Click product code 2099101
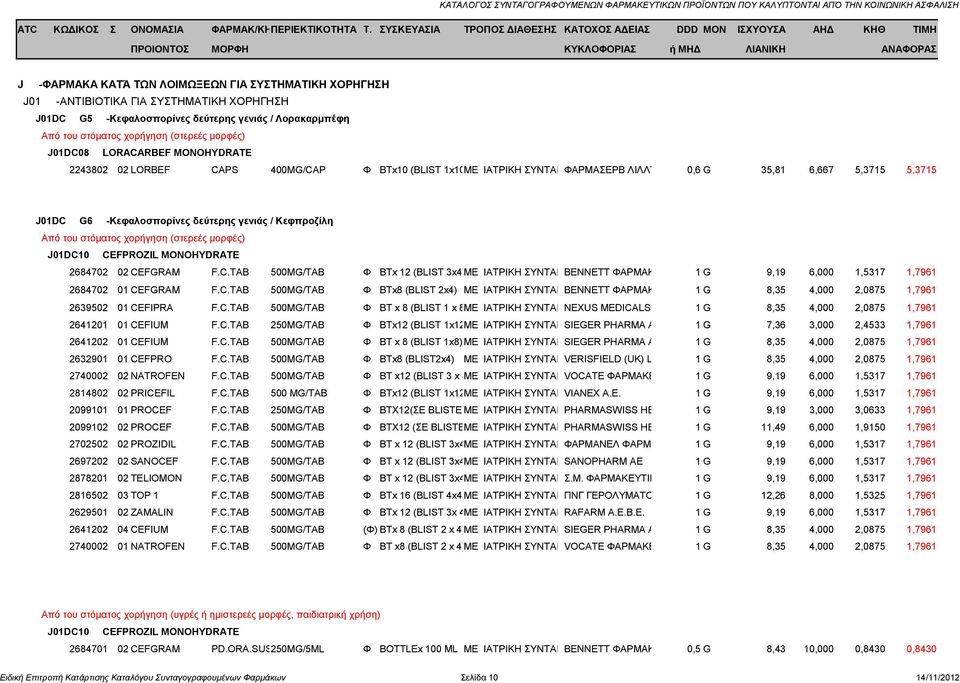 coord(88,410)
